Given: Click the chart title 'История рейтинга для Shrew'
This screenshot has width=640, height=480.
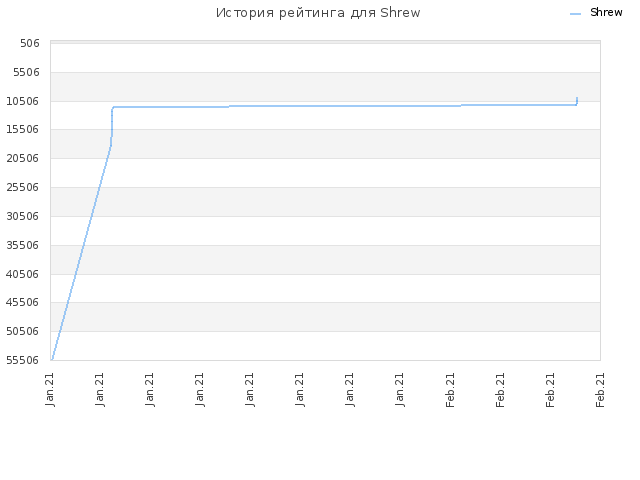Looking at the screenshot, I should (318, 13).
